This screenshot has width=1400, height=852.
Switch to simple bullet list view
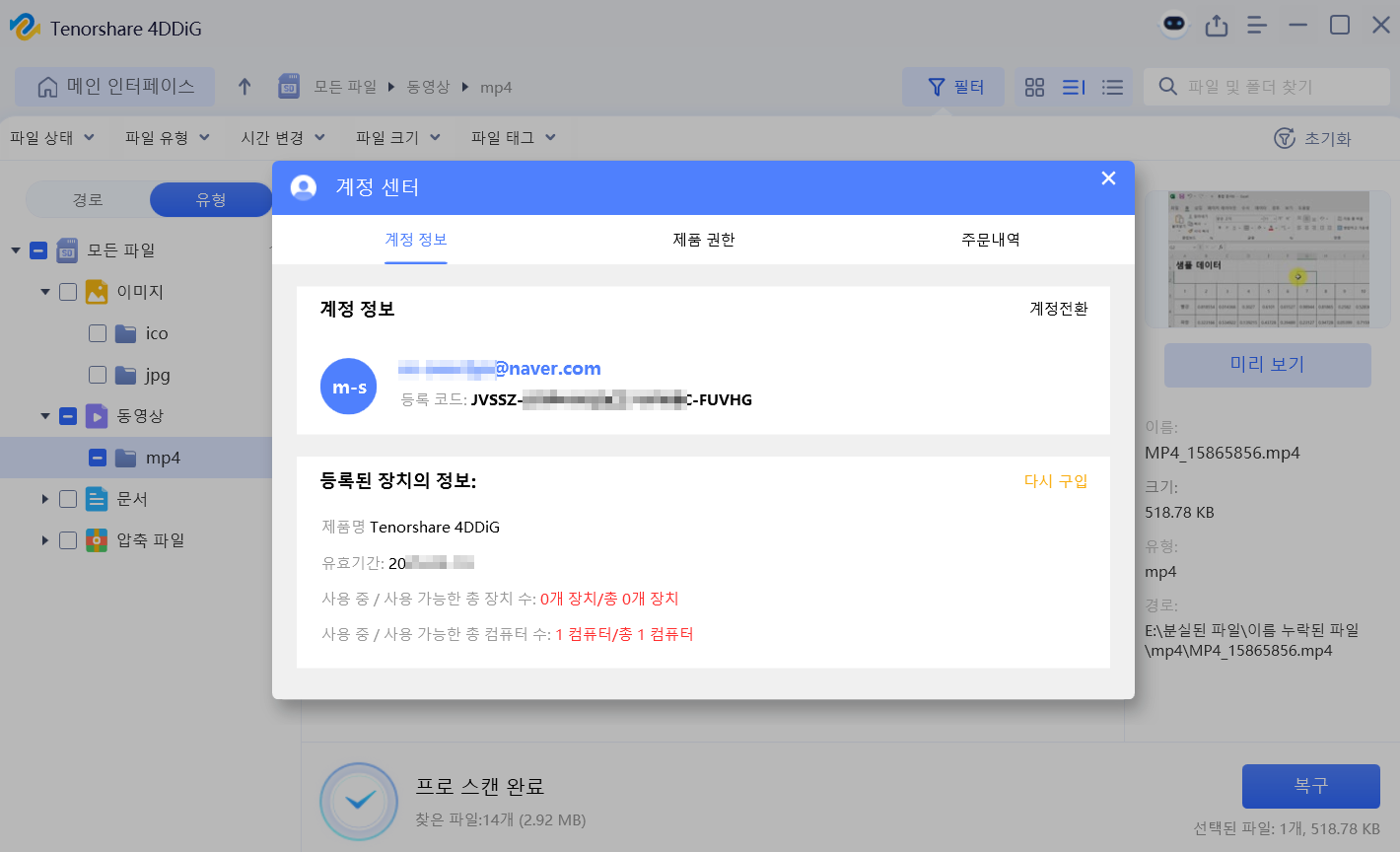tap(1113, 87)
